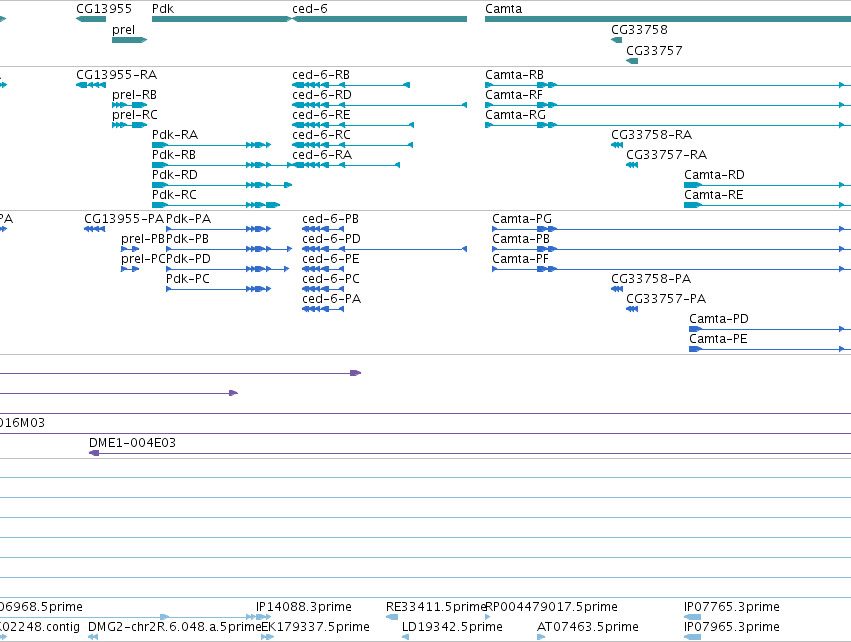
Task: Select the IP07965.3prime EST label
Action: pyautogui.click(x=732, y=627)
